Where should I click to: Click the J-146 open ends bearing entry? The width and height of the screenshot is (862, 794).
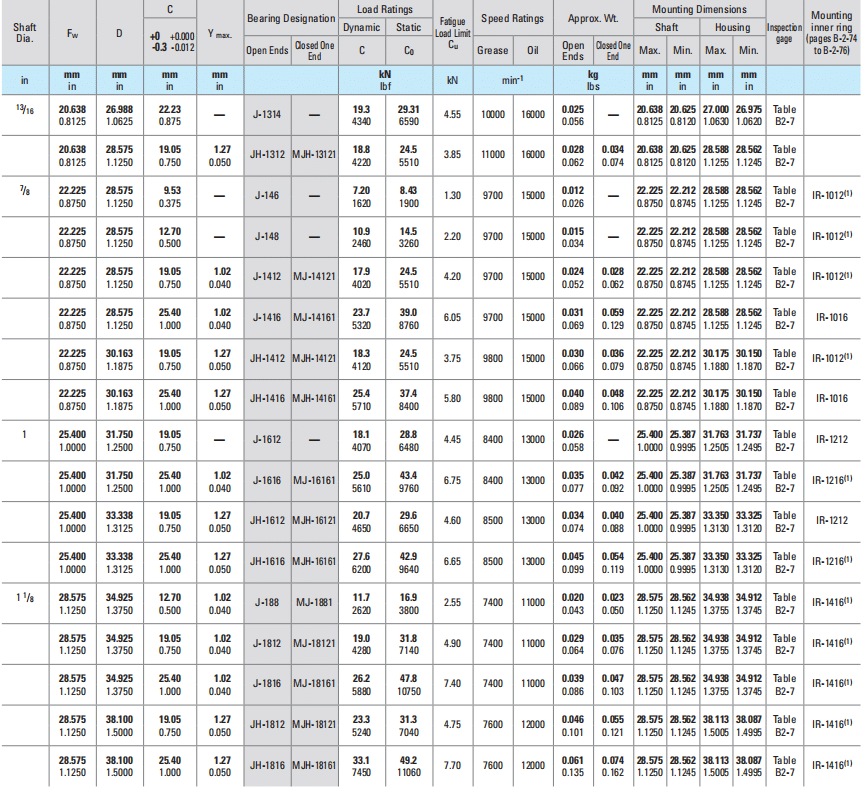coord(267,196)
